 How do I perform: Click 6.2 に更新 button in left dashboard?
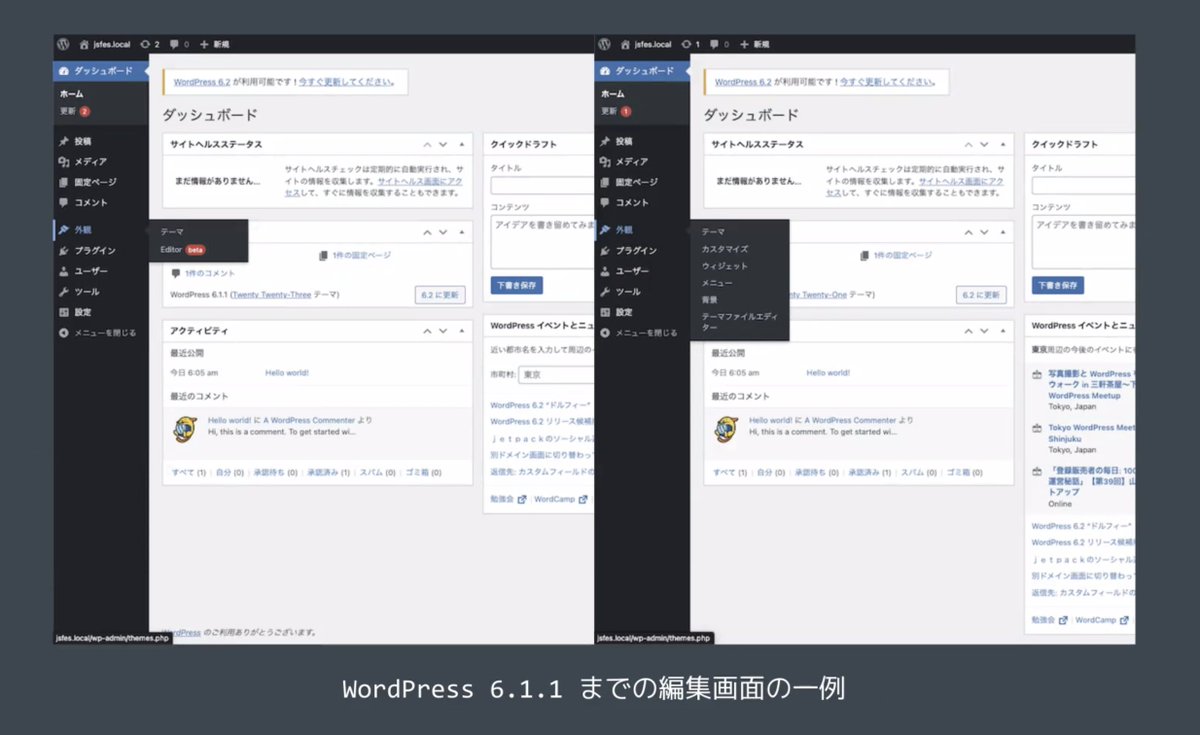click(440, 295)
